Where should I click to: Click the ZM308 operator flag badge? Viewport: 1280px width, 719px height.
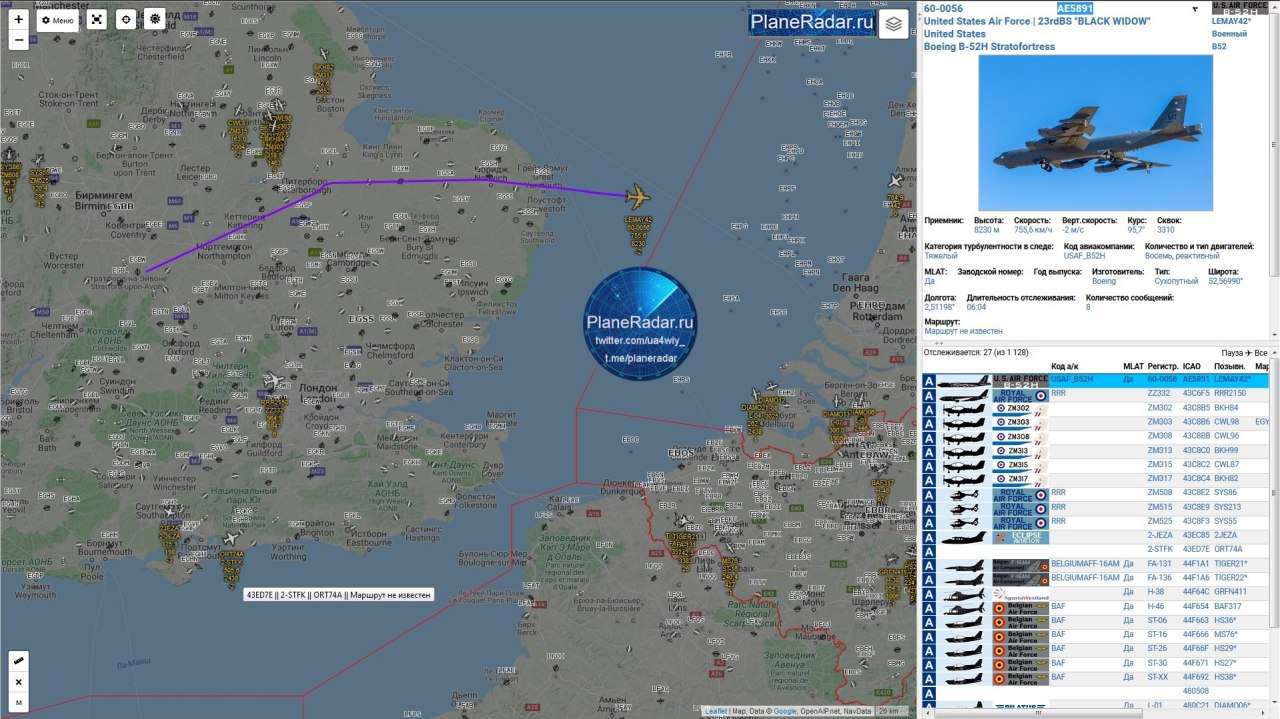(1020, 436)
